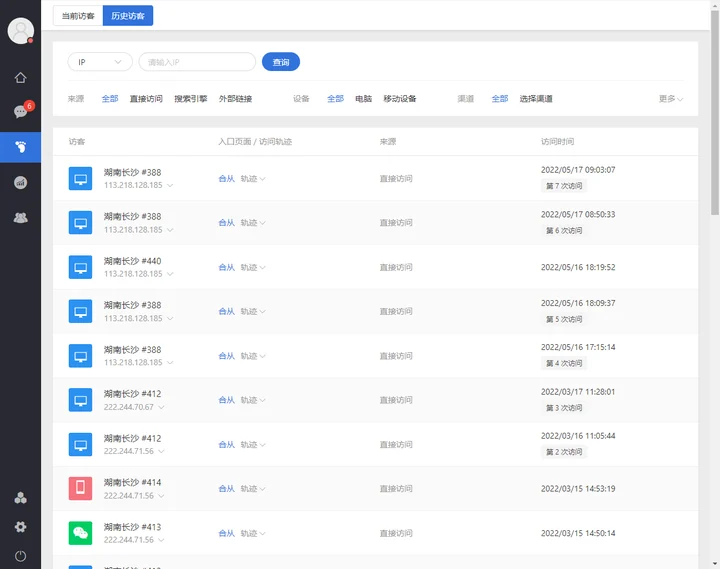The image size is (720, 569).
Task: Click desktop icon for 2022/03/17 visit
Action: pos(80,400)
